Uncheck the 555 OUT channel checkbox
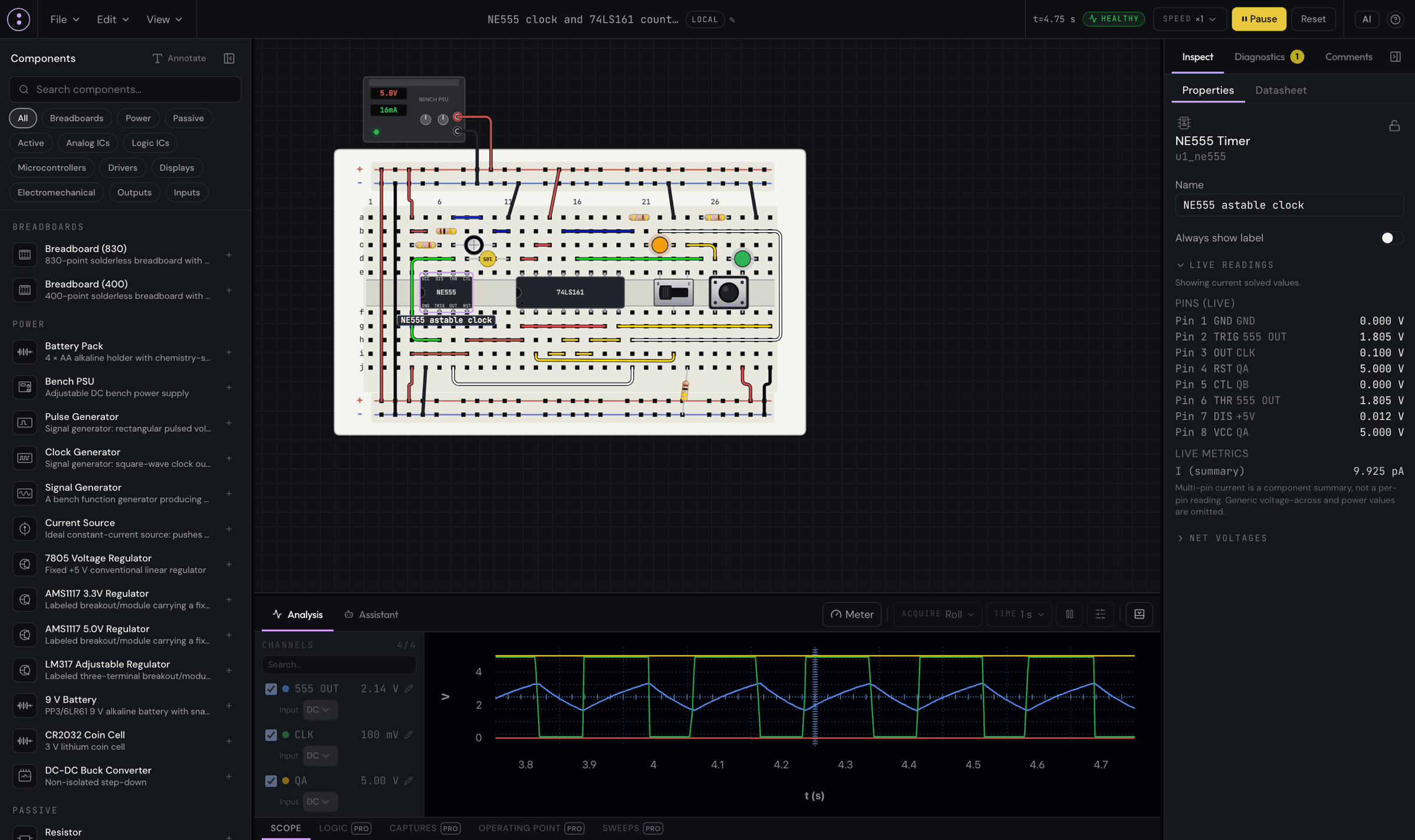 point(271,689)
